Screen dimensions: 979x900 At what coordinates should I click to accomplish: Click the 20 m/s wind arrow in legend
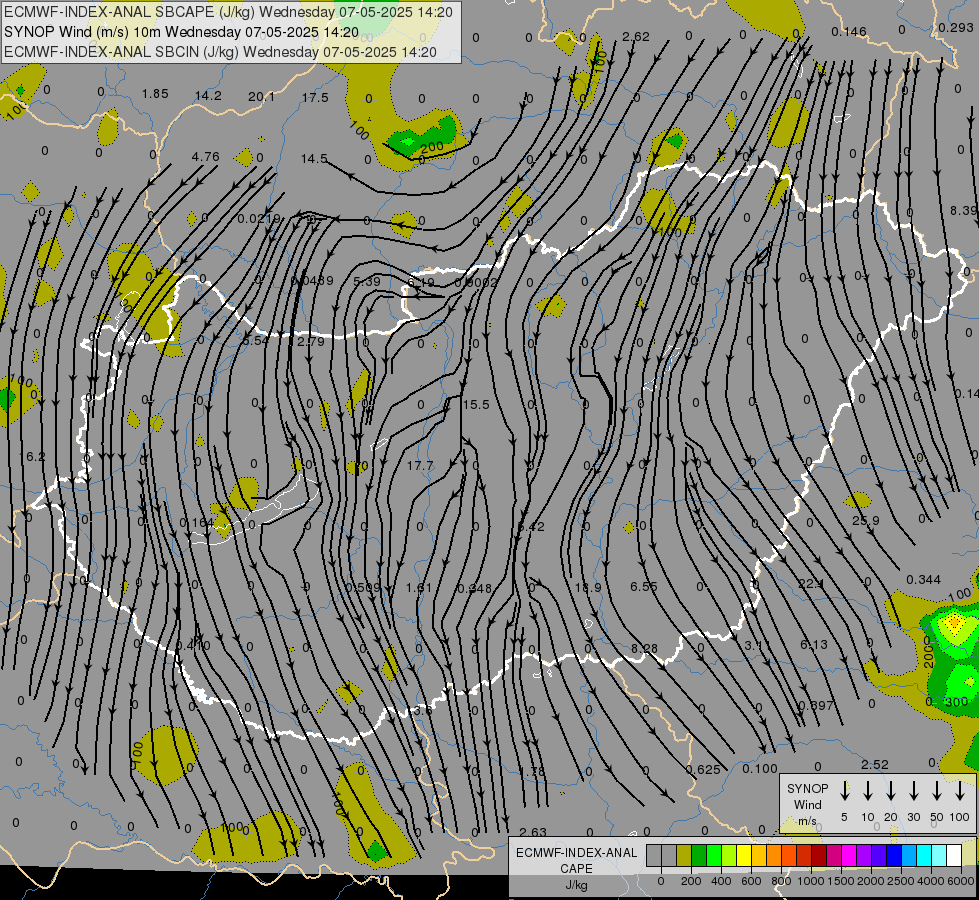tap(891, 791)
